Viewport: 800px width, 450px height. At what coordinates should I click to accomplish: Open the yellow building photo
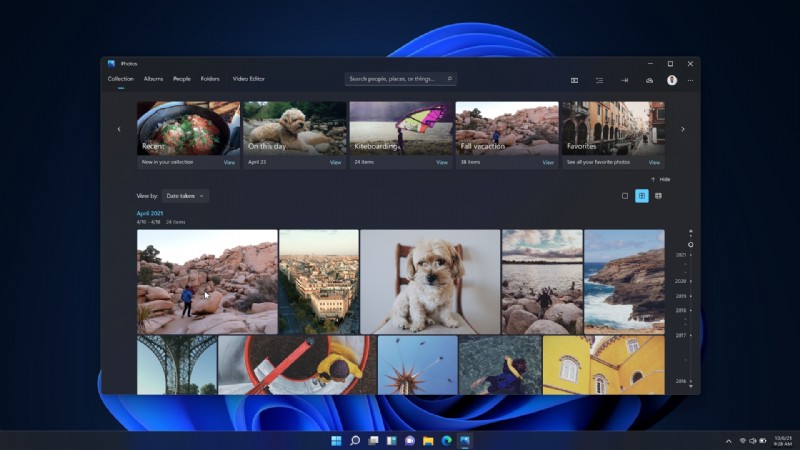[604, 365]
